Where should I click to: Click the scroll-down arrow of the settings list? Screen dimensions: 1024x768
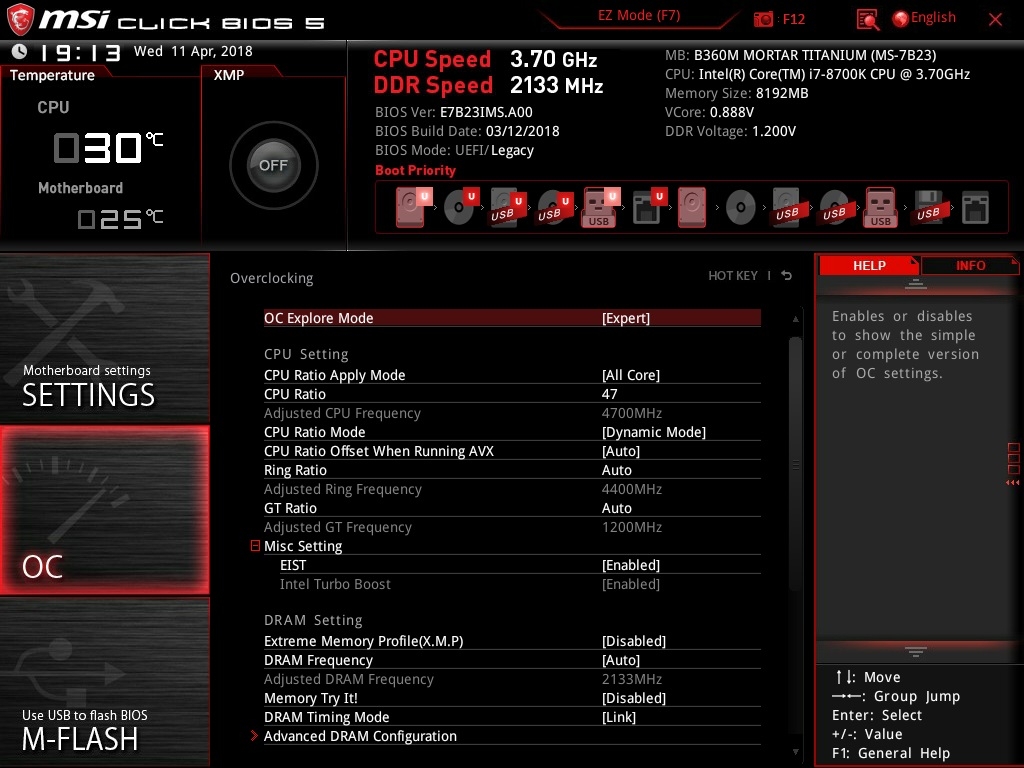[795, 752]
